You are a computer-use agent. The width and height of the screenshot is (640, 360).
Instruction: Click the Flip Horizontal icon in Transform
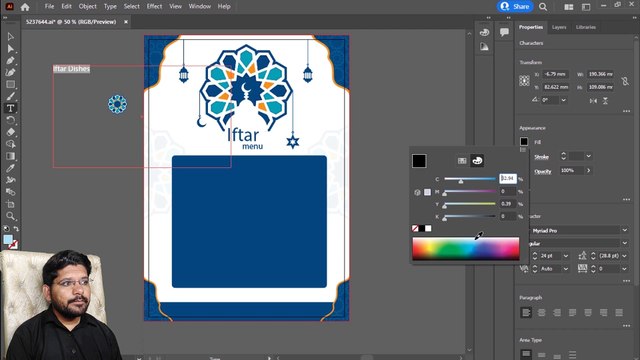pos(593,100)
